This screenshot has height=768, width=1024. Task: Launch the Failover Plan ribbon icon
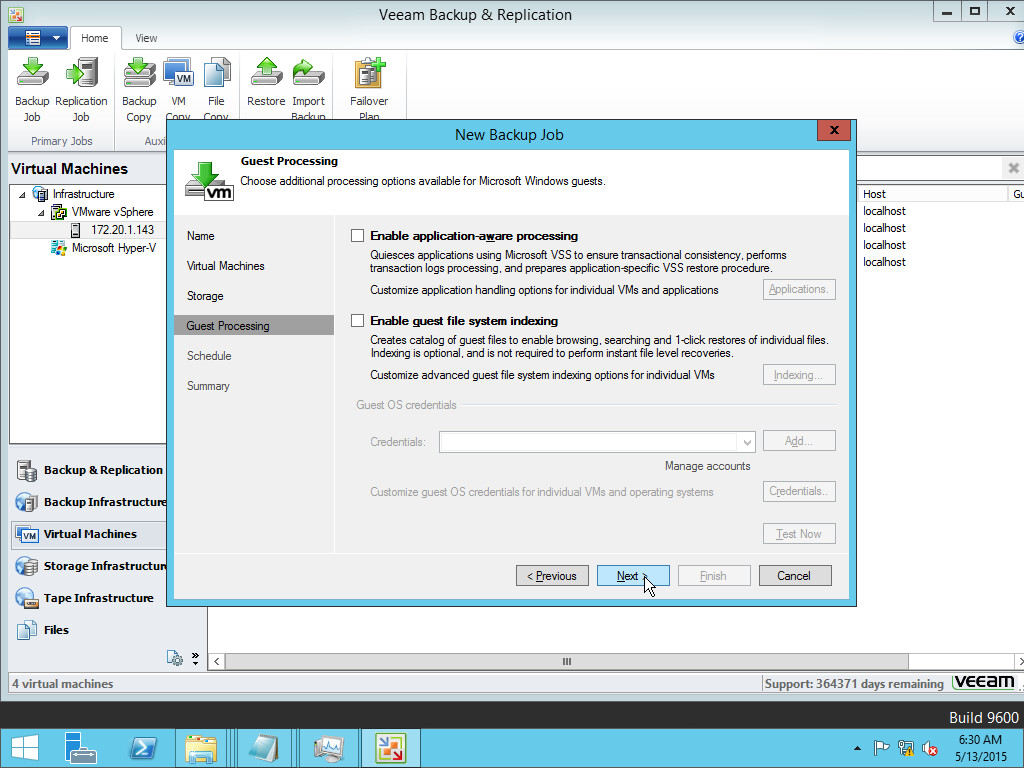[x=369, y=89]
